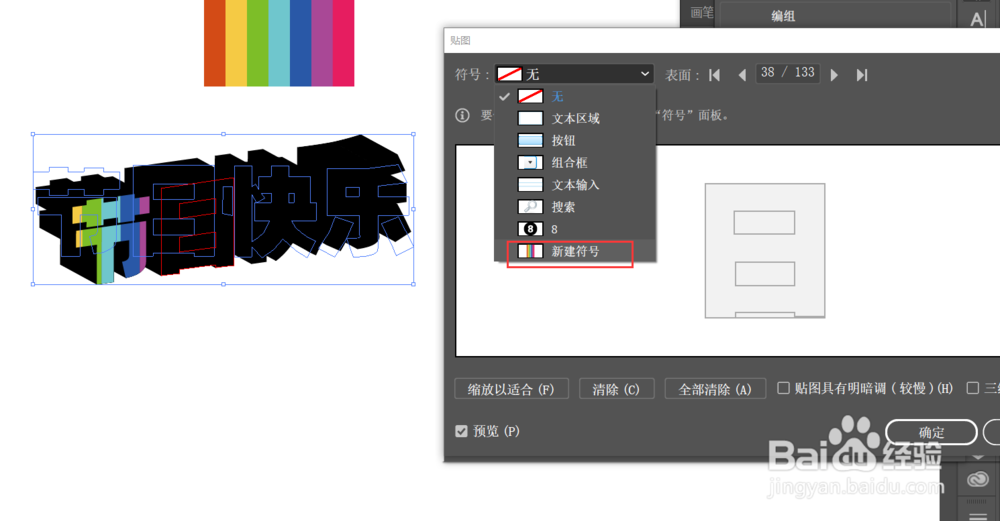Click the 缩放以适合 (F) button

coord(511,389)
